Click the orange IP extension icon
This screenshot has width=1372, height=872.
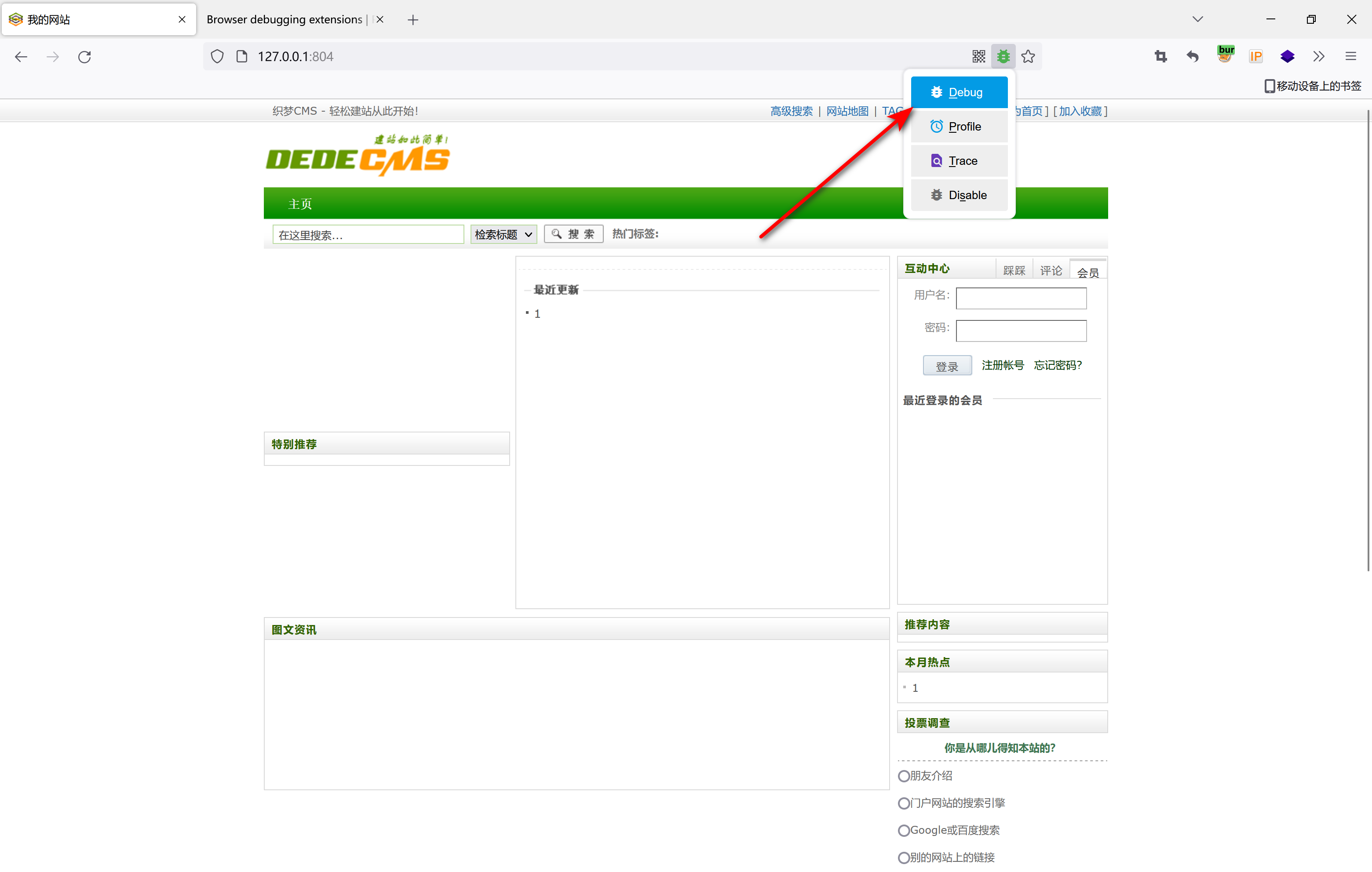tap(1256, 56)
